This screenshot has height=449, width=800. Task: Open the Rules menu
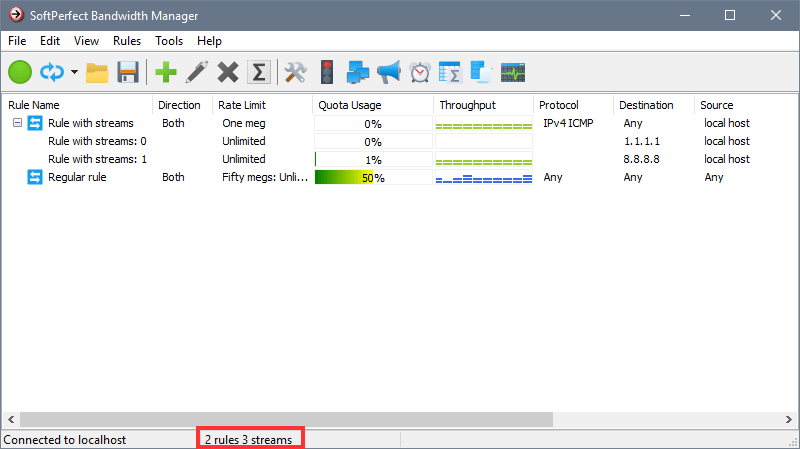click(127, 41)
